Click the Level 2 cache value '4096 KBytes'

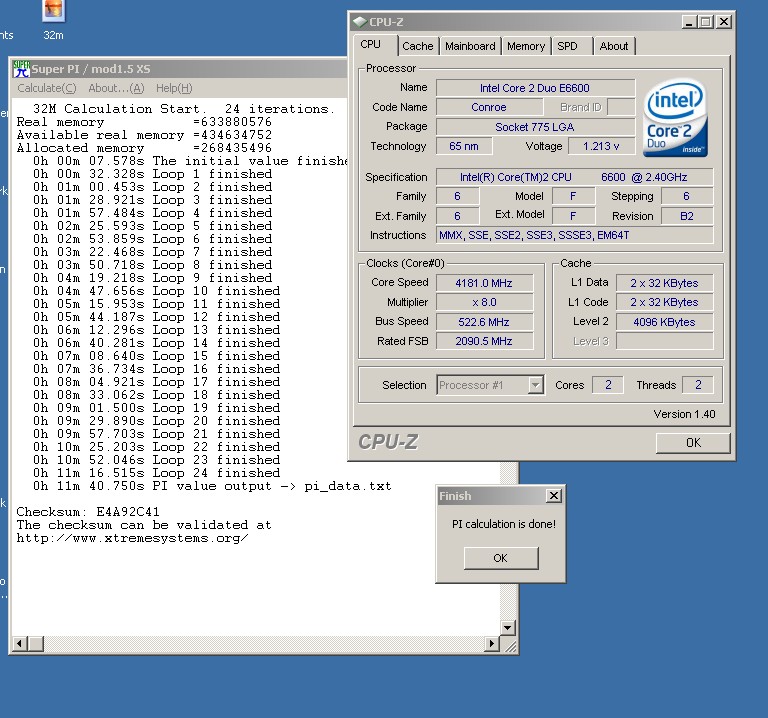pos(665,322)
